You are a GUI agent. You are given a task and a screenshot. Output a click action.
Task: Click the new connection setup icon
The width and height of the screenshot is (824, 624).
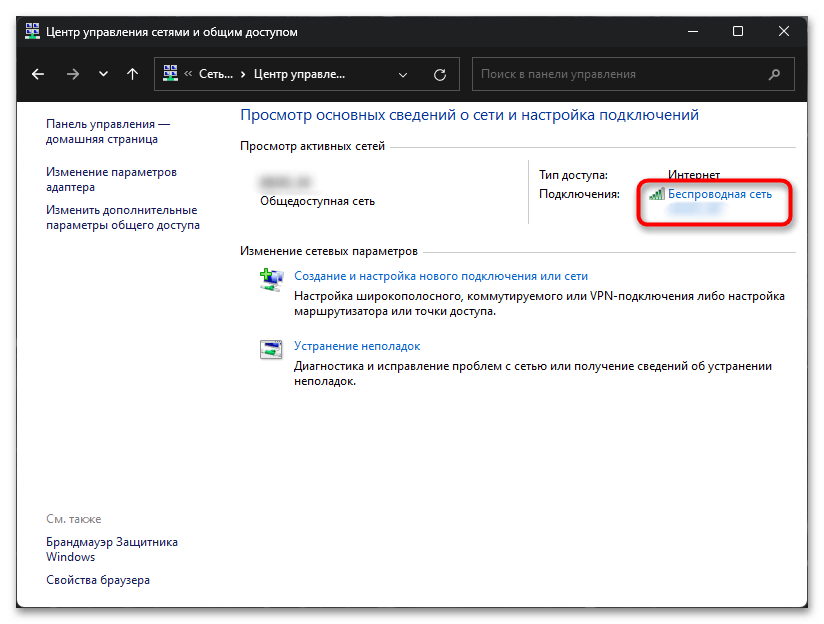click(272, 280)
